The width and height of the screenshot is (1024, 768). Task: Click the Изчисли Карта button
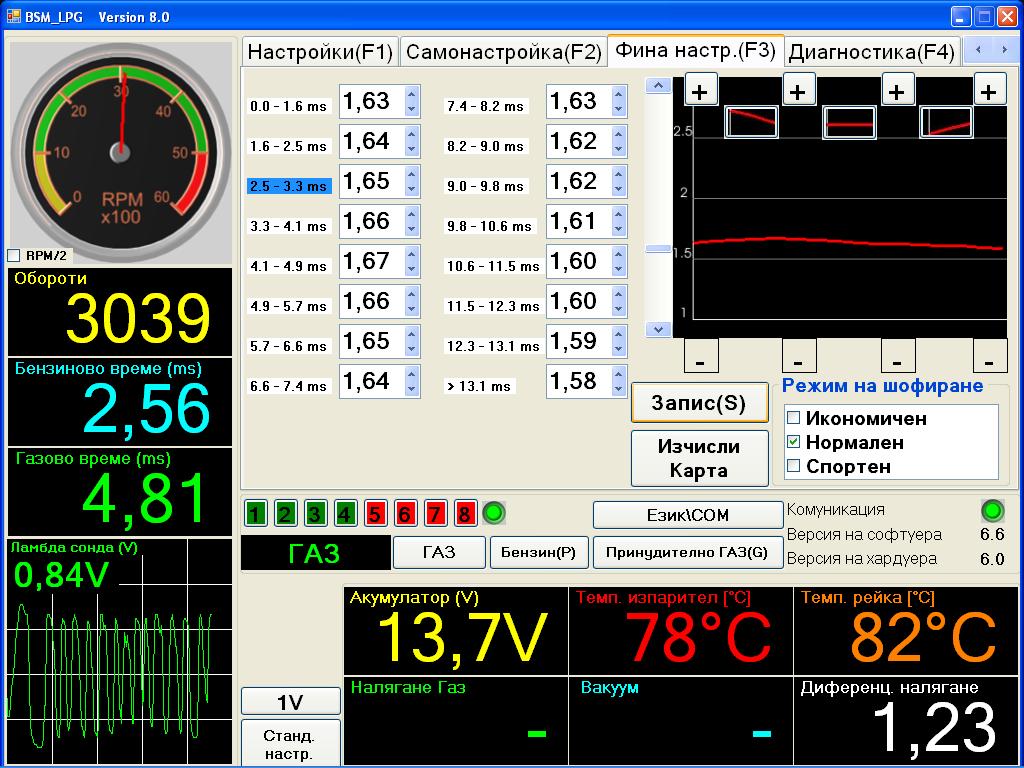point(700,458)
